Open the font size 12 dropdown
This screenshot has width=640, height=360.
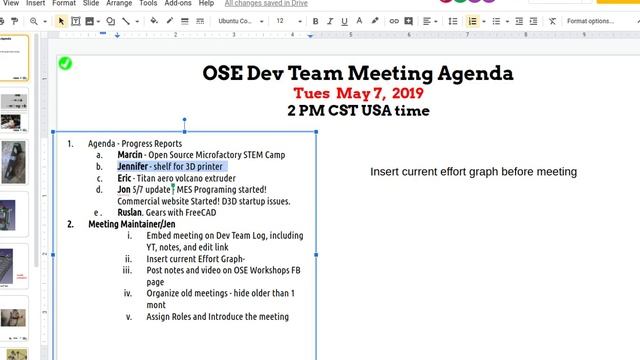coord(289,21)
